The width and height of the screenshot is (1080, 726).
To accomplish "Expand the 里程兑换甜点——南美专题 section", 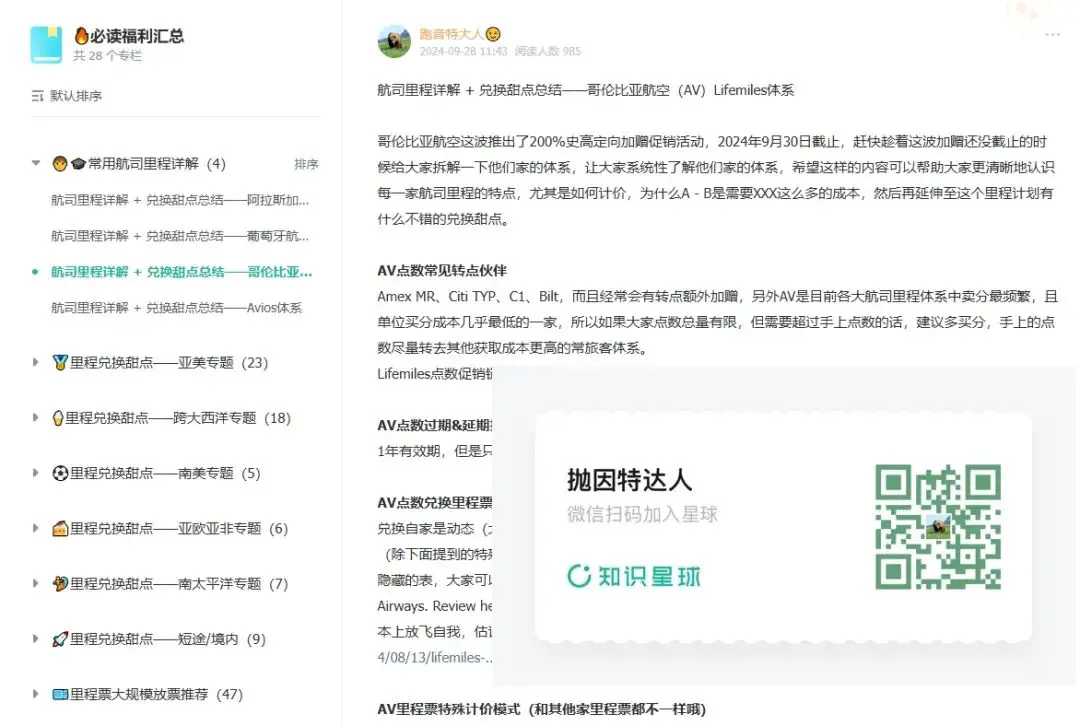I will pos(37,473).
